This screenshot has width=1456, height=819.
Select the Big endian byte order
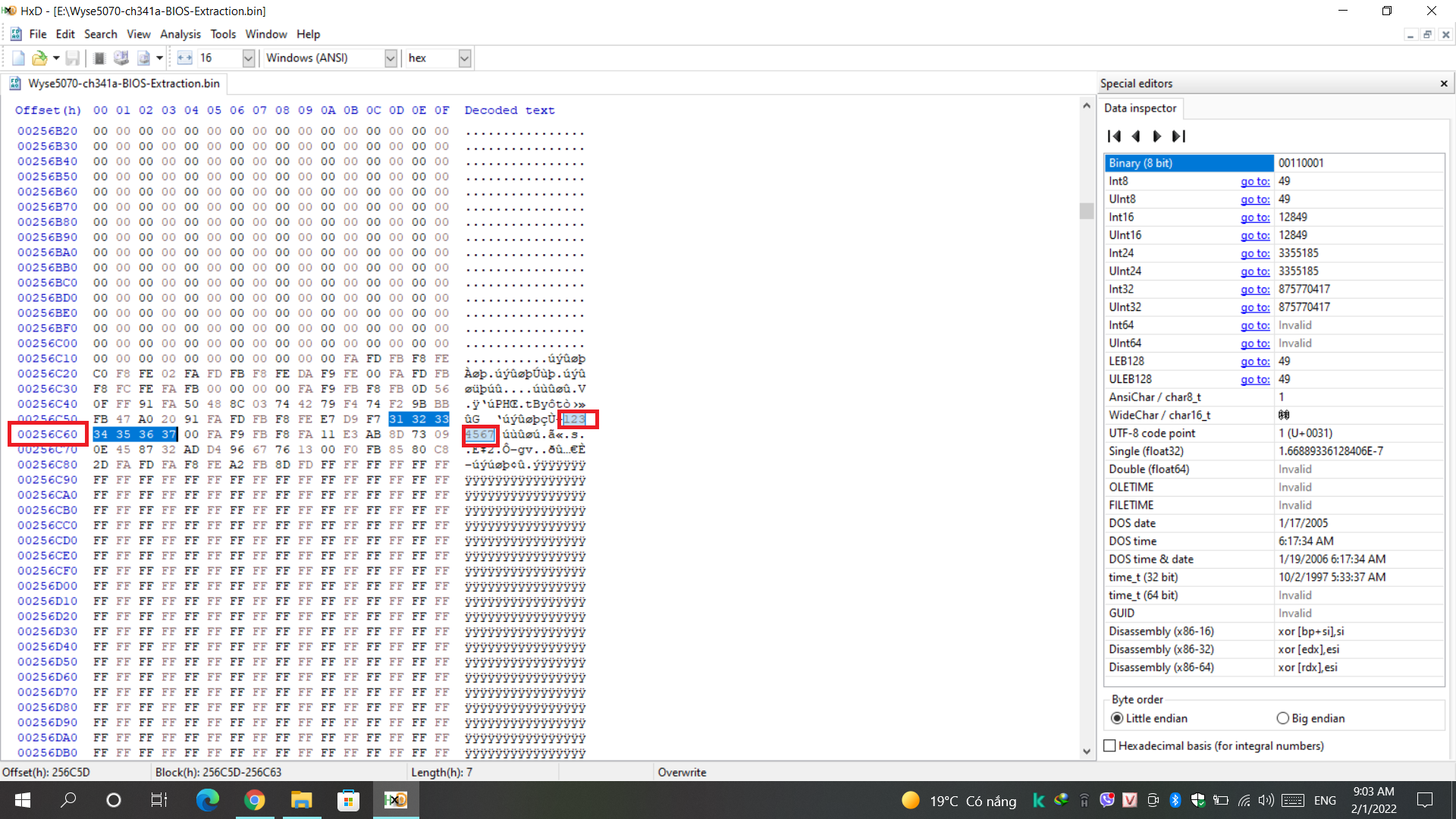(x=1283, y=718)
